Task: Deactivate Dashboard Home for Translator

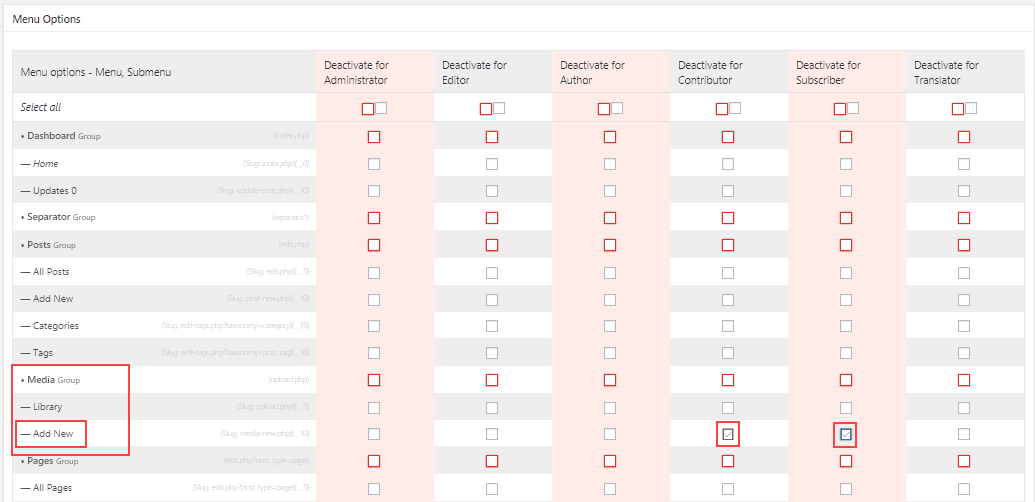Action: coord(964,164)
